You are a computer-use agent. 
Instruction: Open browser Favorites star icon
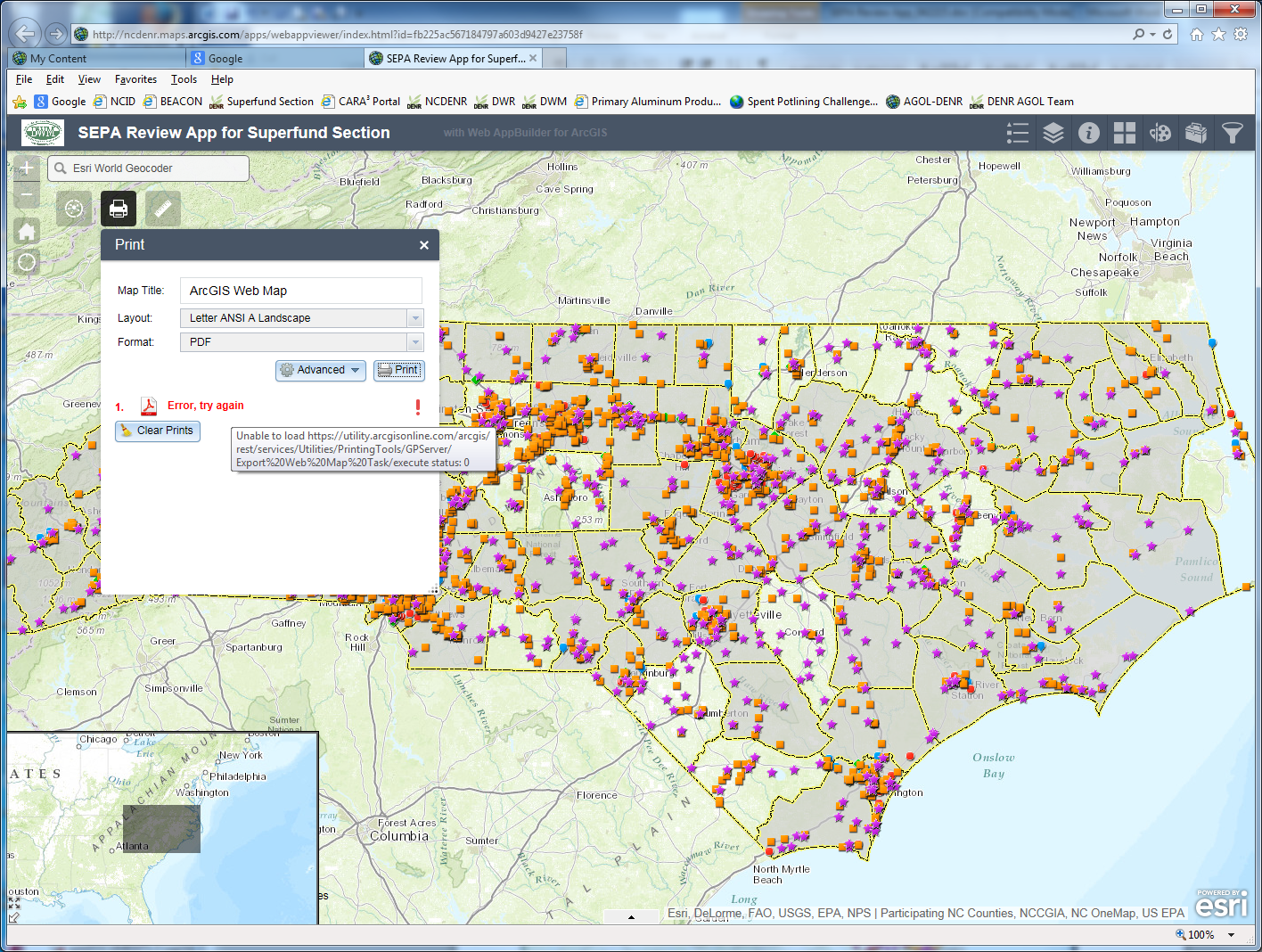tap(1218, 34)
